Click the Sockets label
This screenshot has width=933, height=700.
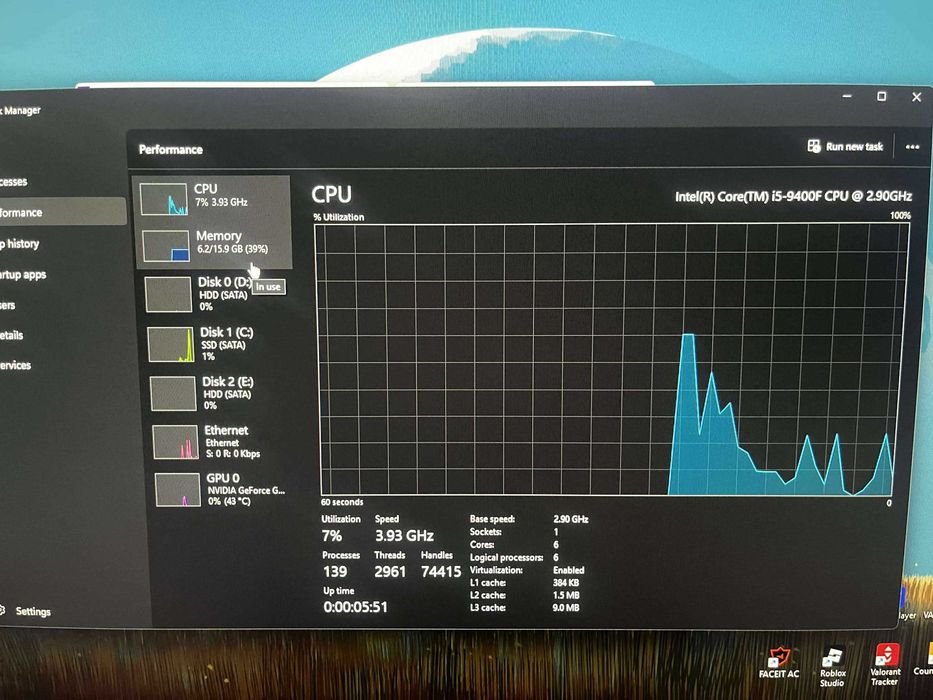486,532
